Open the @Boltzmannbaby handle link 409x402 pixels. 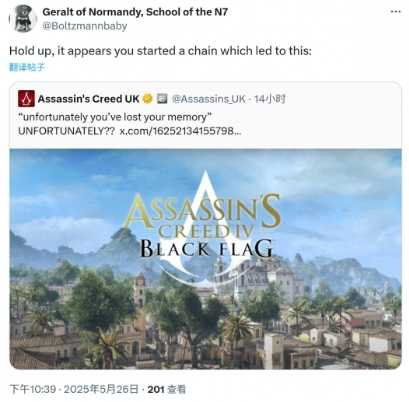pyautogui.click(x=85, y=26)
